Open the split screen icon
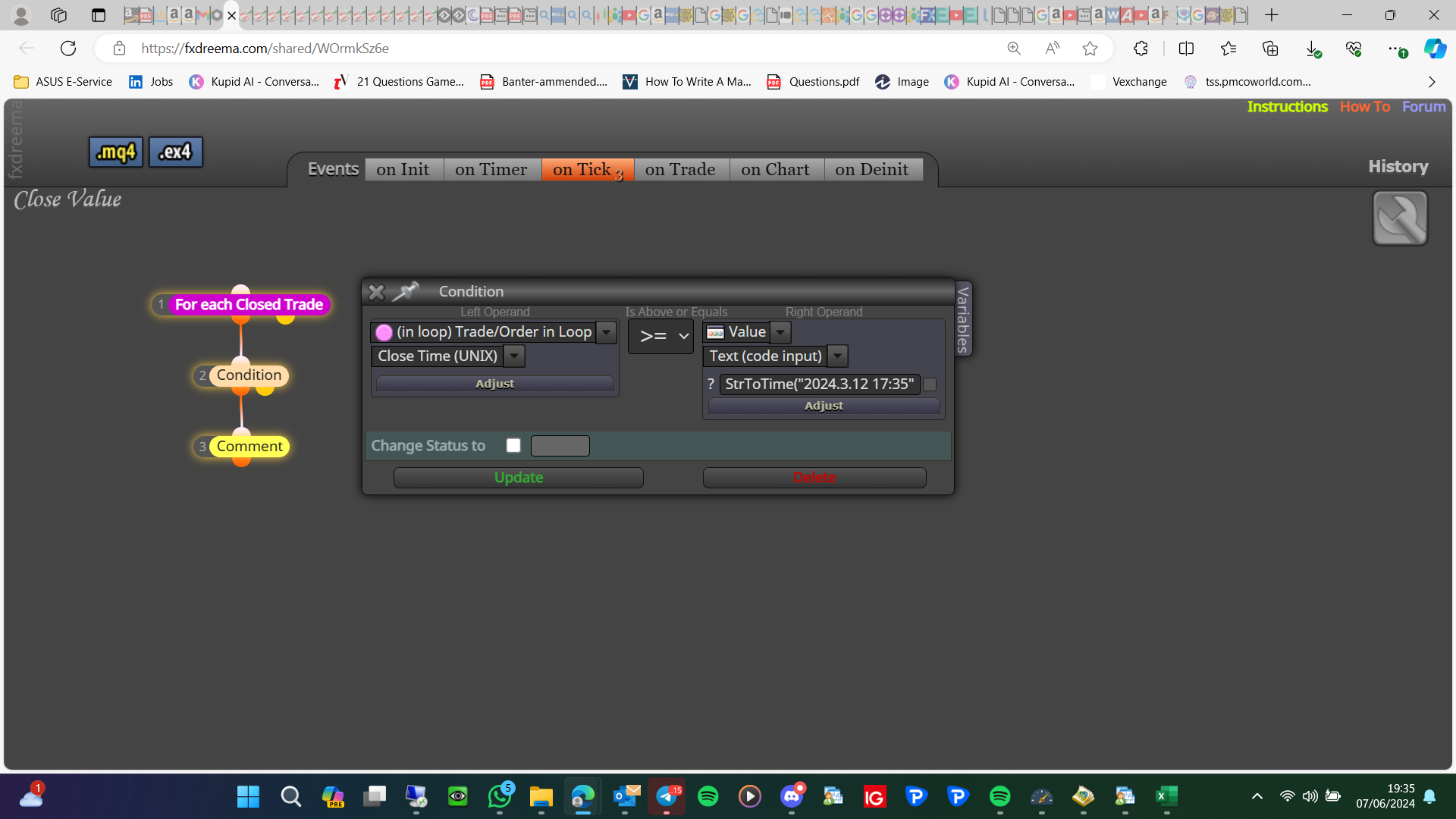Viewport: 1456px width, 819px height. coord(1186,49)
